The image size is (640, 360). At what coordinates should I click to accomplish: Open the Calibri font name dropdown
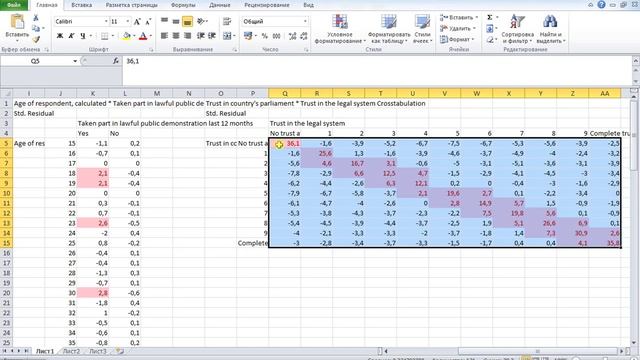pyautogui.click(x=106, y=21)
